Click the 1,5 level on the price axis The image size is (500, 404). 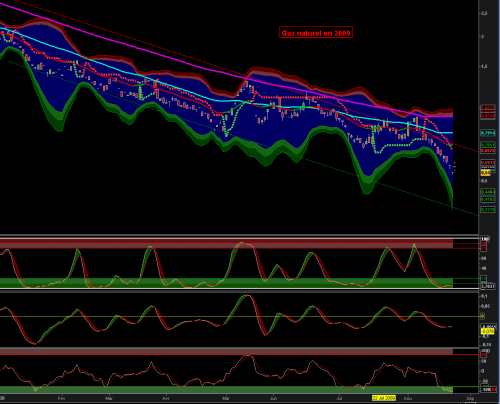coord(484,66)
